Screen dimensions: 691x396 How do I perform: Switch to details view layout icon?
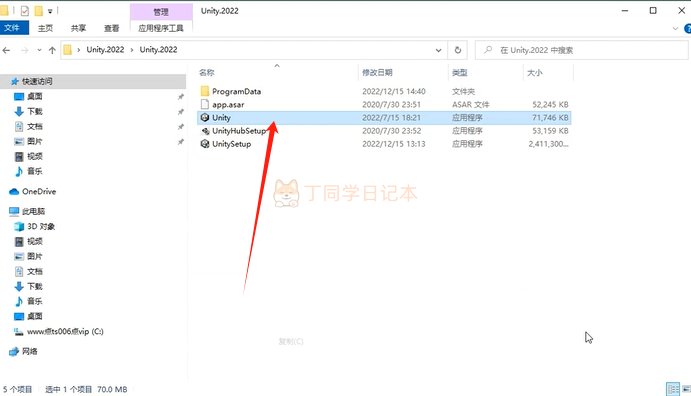click(x=673, y=389)
